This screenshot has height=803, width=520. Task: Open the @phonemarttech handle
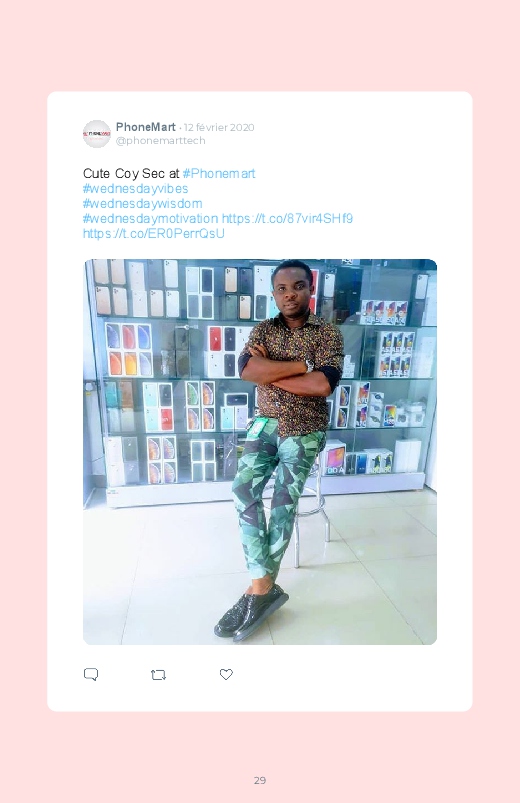tap(160, 140)
